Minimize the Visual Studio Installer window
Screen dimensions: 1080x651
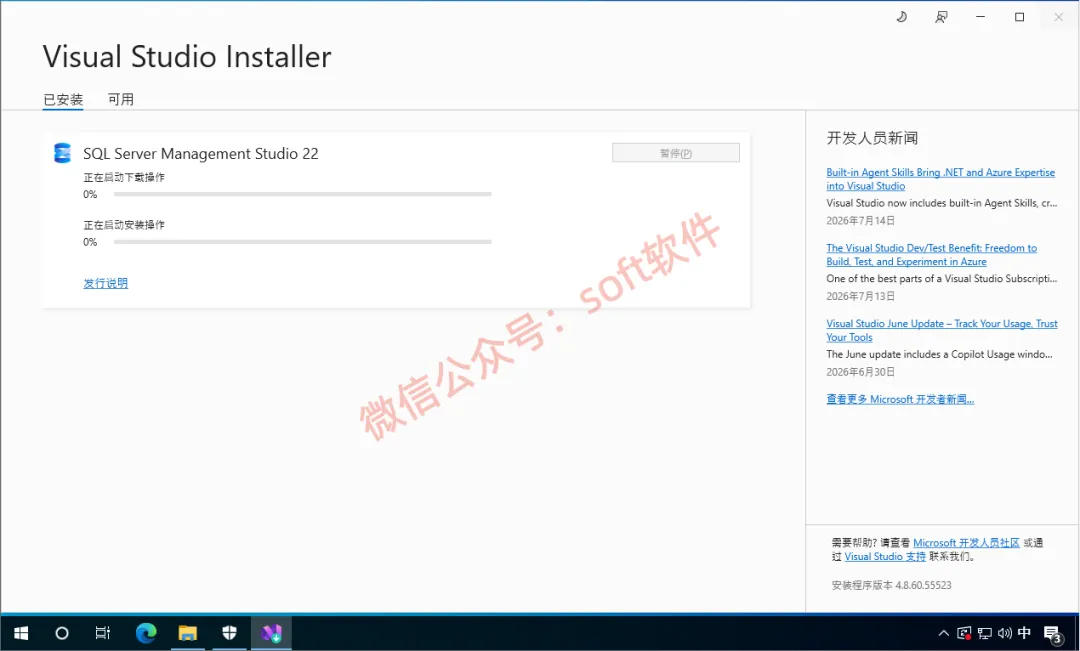pos(980,17)
